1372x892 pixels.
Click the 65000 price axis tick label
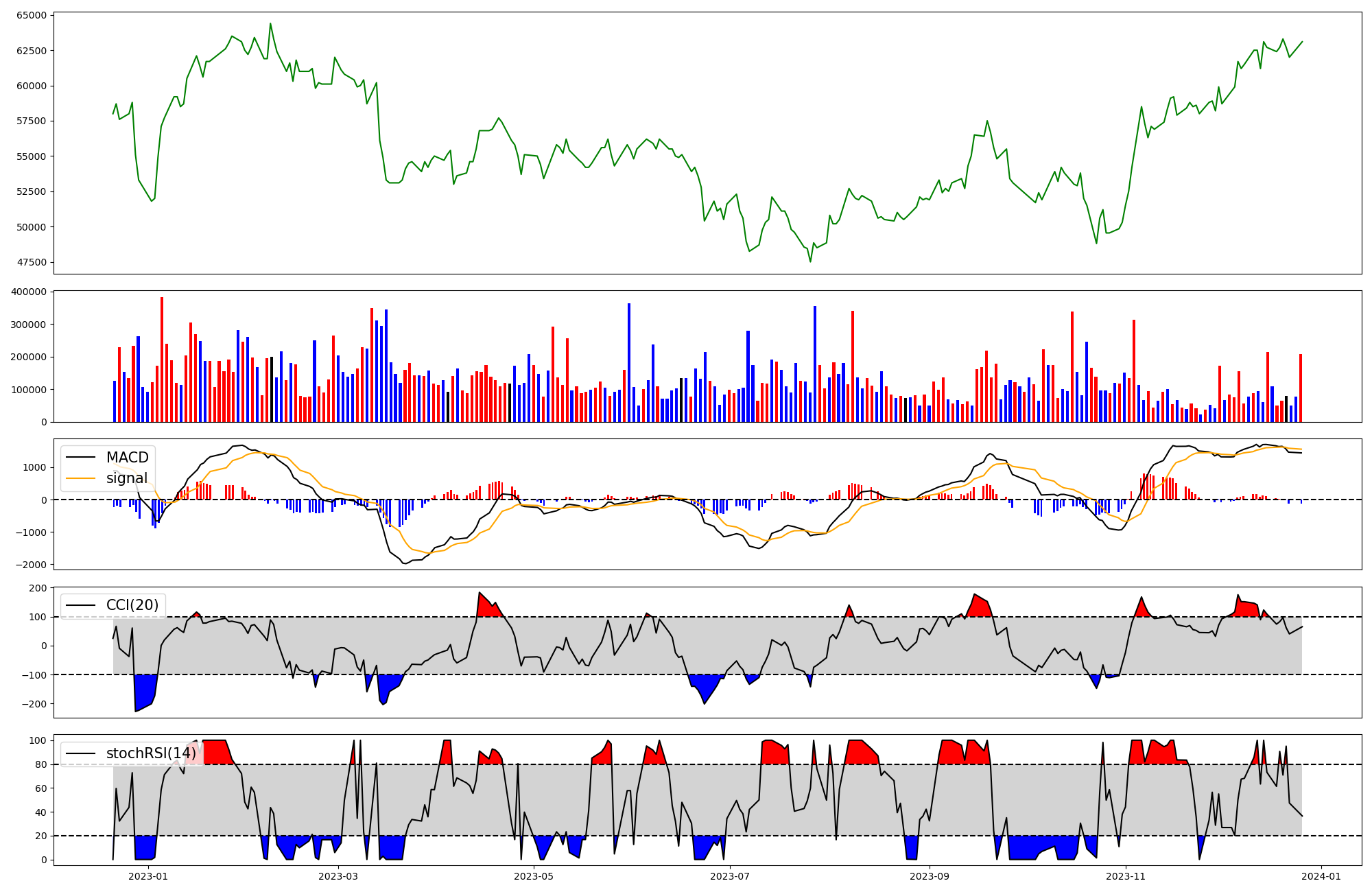[x=31, y=15]
